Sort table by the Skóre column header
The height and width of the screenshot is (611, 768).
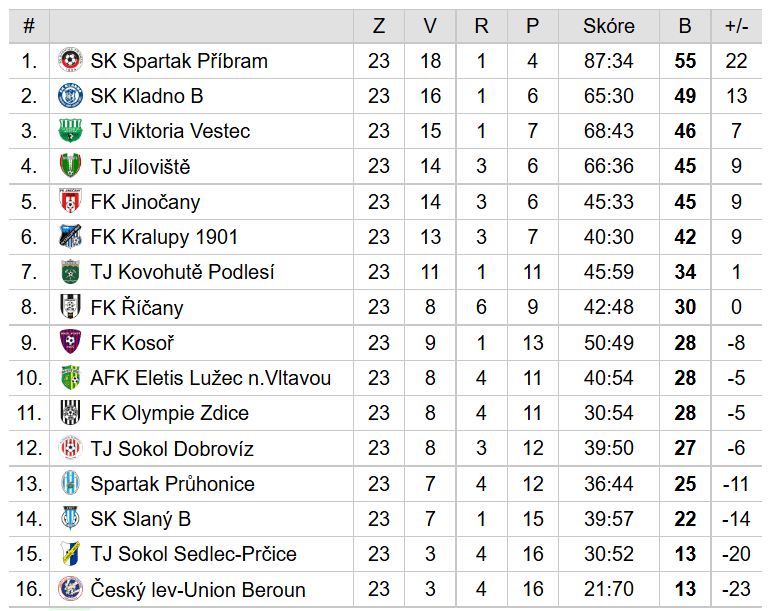pos(609,26)
